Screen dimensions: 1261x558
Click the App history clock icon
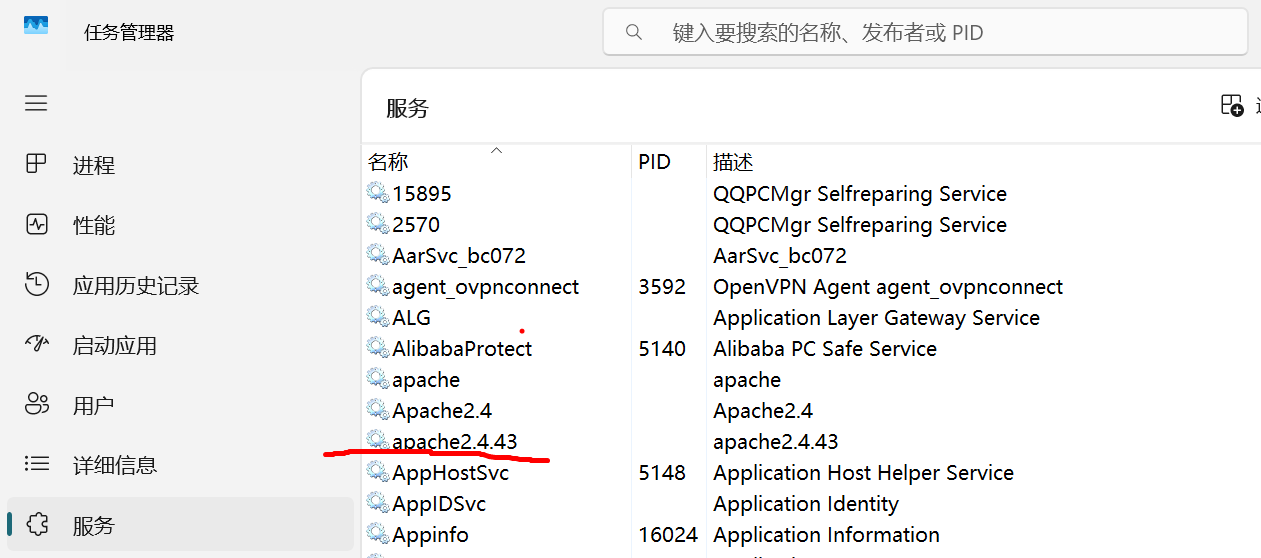pos(37,285)
